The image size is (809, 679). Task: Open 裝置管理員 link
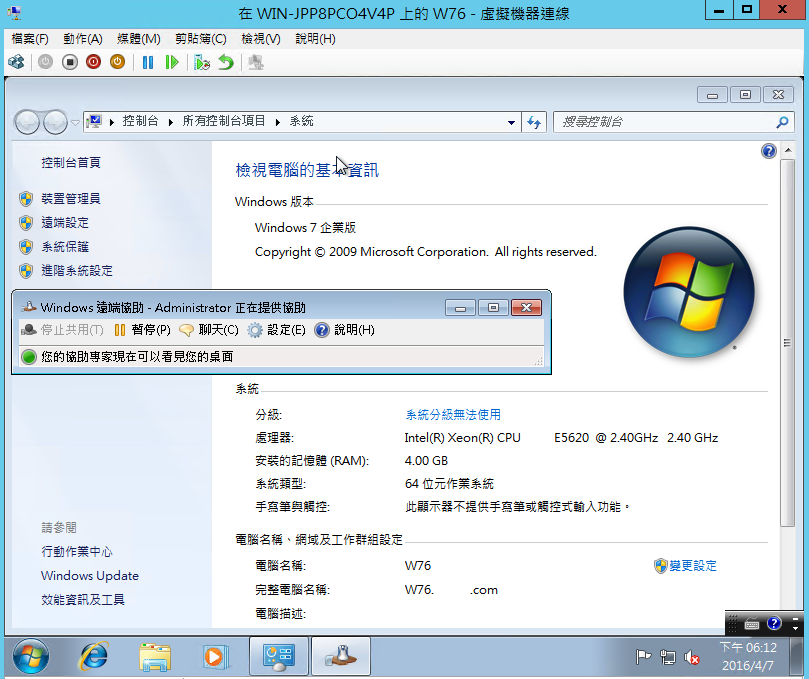click(71, 199)
